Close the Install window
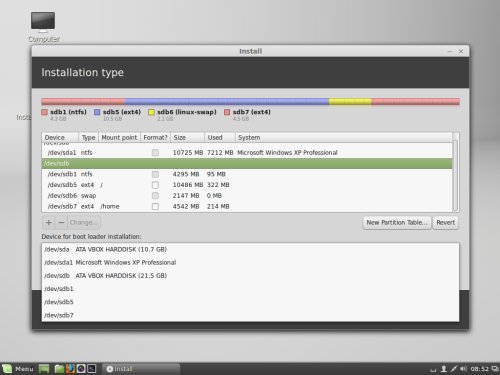This screenshot has width=500, height=375. (461, 51)
